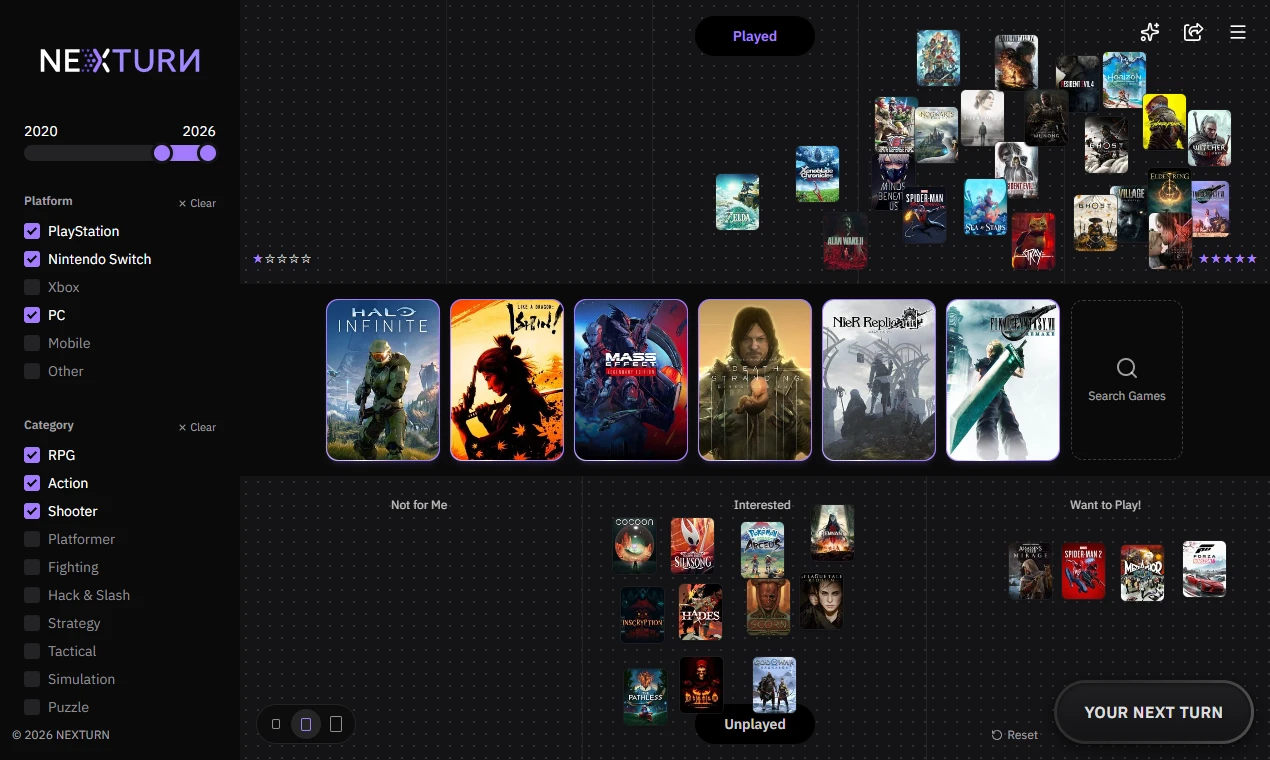The width and height of the screenshot is (1270, 760).
Task: Click the Reset button
Action: (x=1015, y=735)
